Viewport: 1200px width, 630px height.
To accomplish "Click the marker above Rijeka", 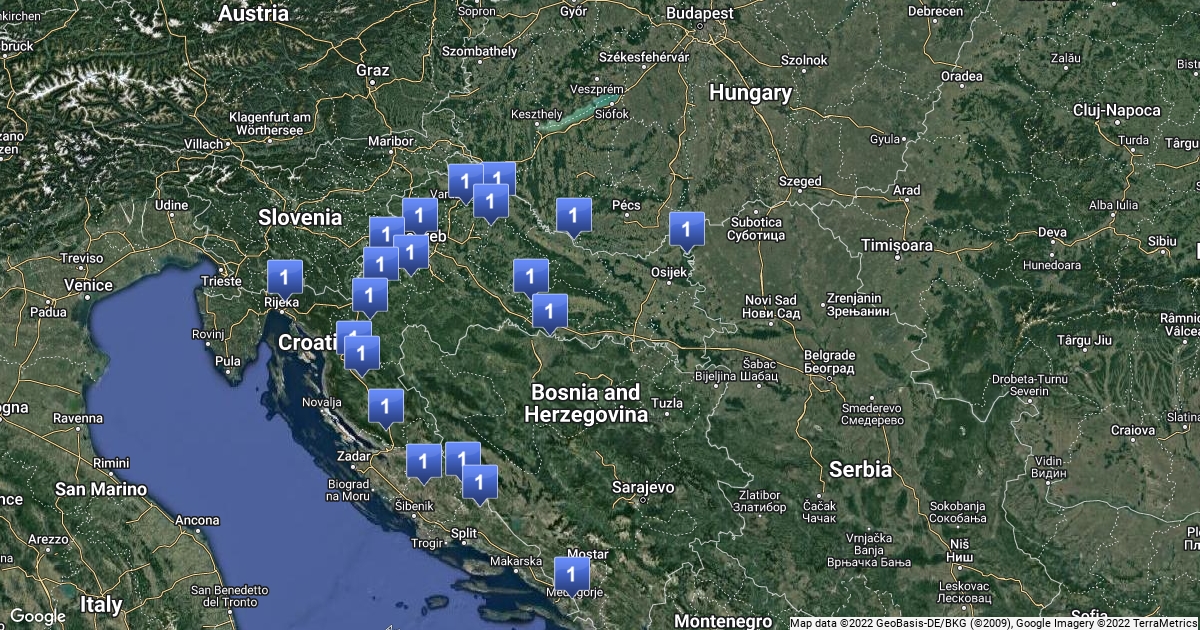I will (x=285, y=277).
